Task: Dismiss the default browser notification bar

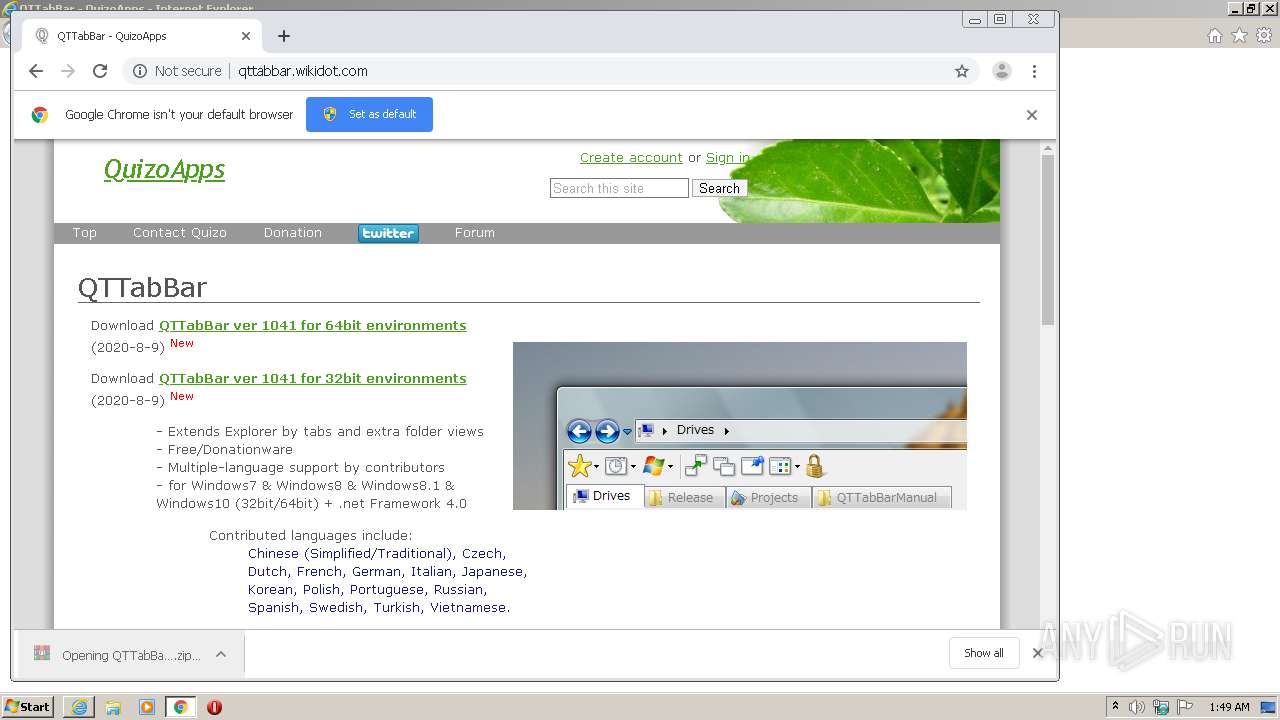Action: (1032, 114)
